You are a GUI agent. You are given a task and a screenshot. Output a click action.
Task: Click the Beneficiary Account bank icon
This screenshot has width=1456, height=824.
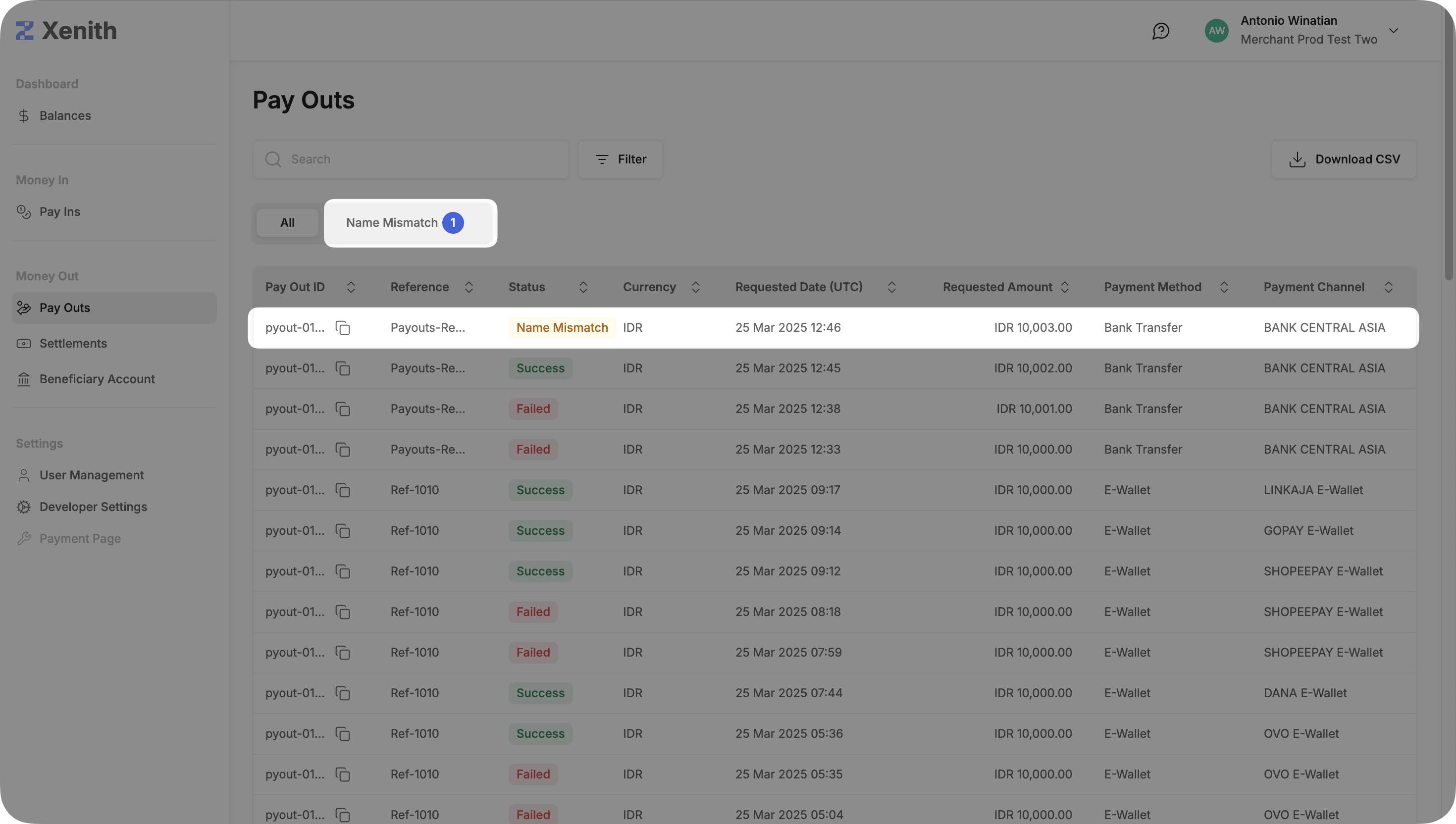coord(24,379)
